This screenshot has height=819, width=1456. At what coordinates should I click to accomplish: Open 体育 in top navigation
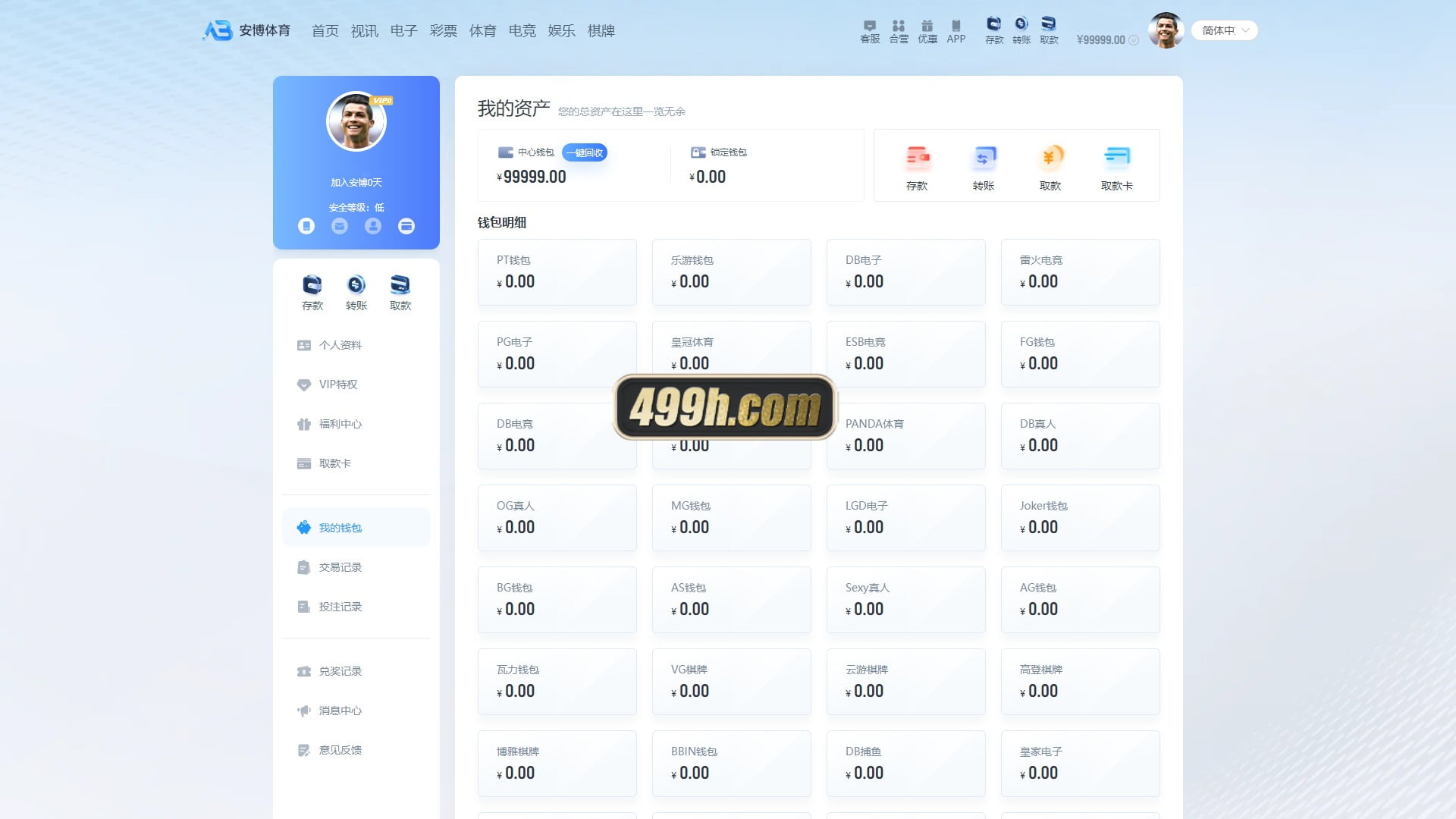point(483,31)
